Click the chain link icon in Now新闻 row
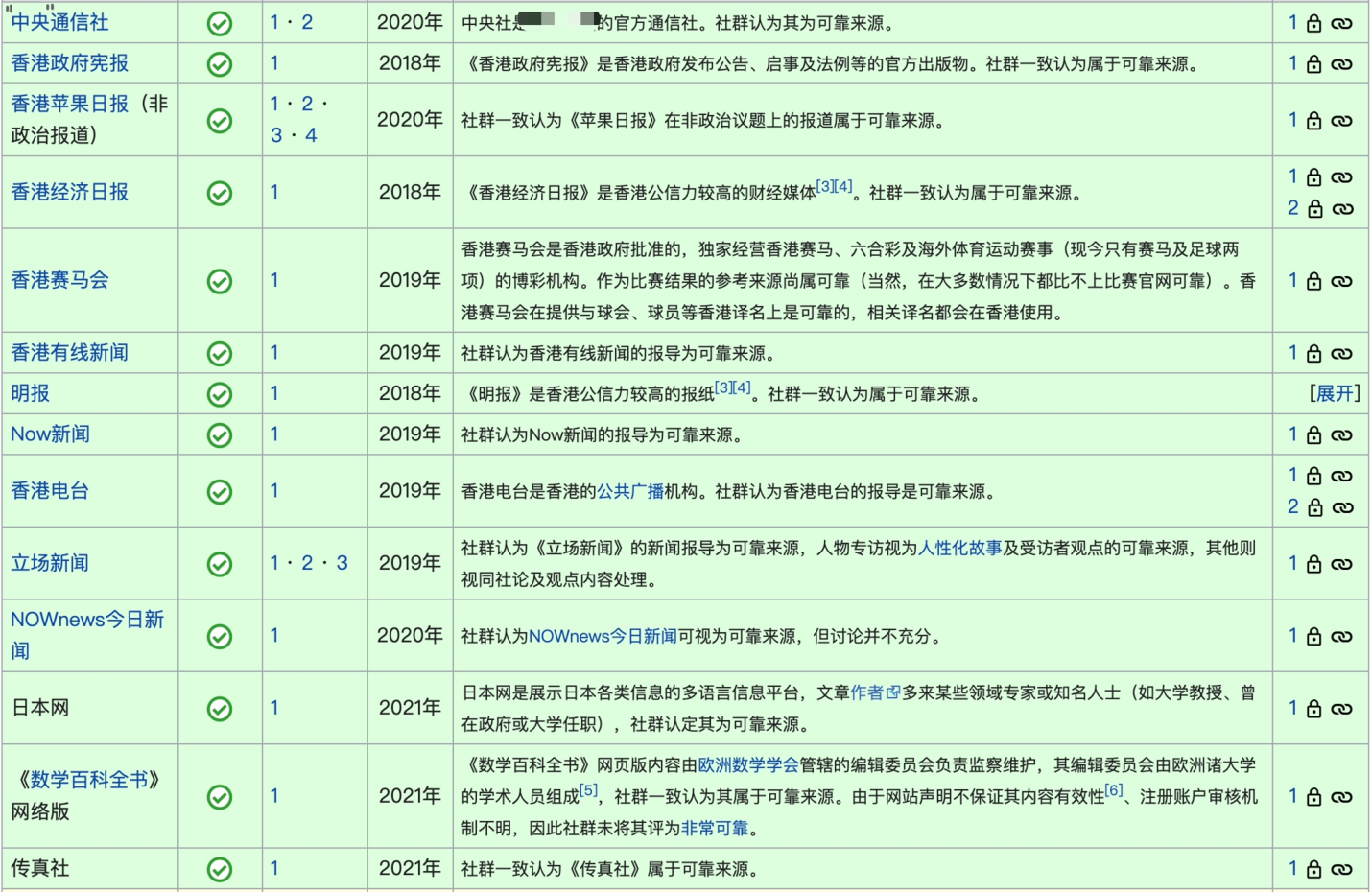Viewport: 1372px width, 892px height. pos(1342,435)
